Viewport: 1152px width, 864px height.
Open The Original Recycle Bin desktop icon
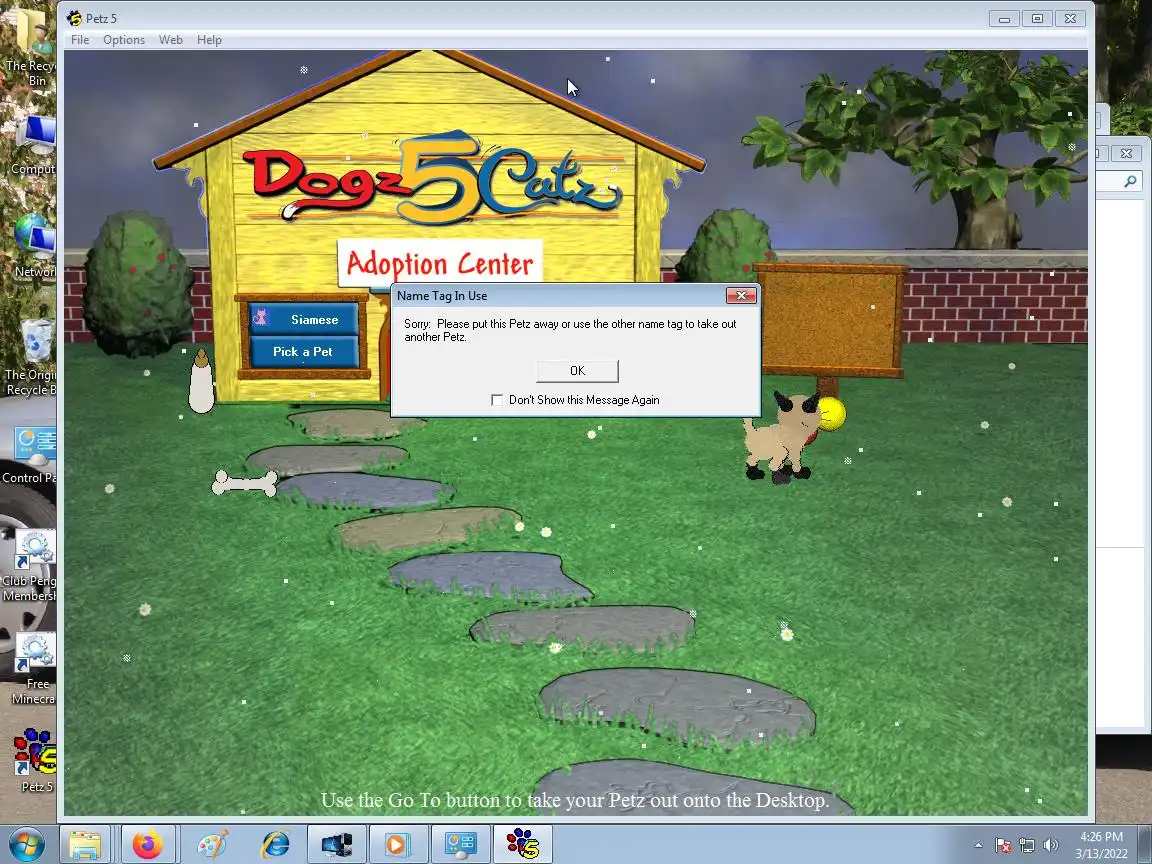point(31,358)
